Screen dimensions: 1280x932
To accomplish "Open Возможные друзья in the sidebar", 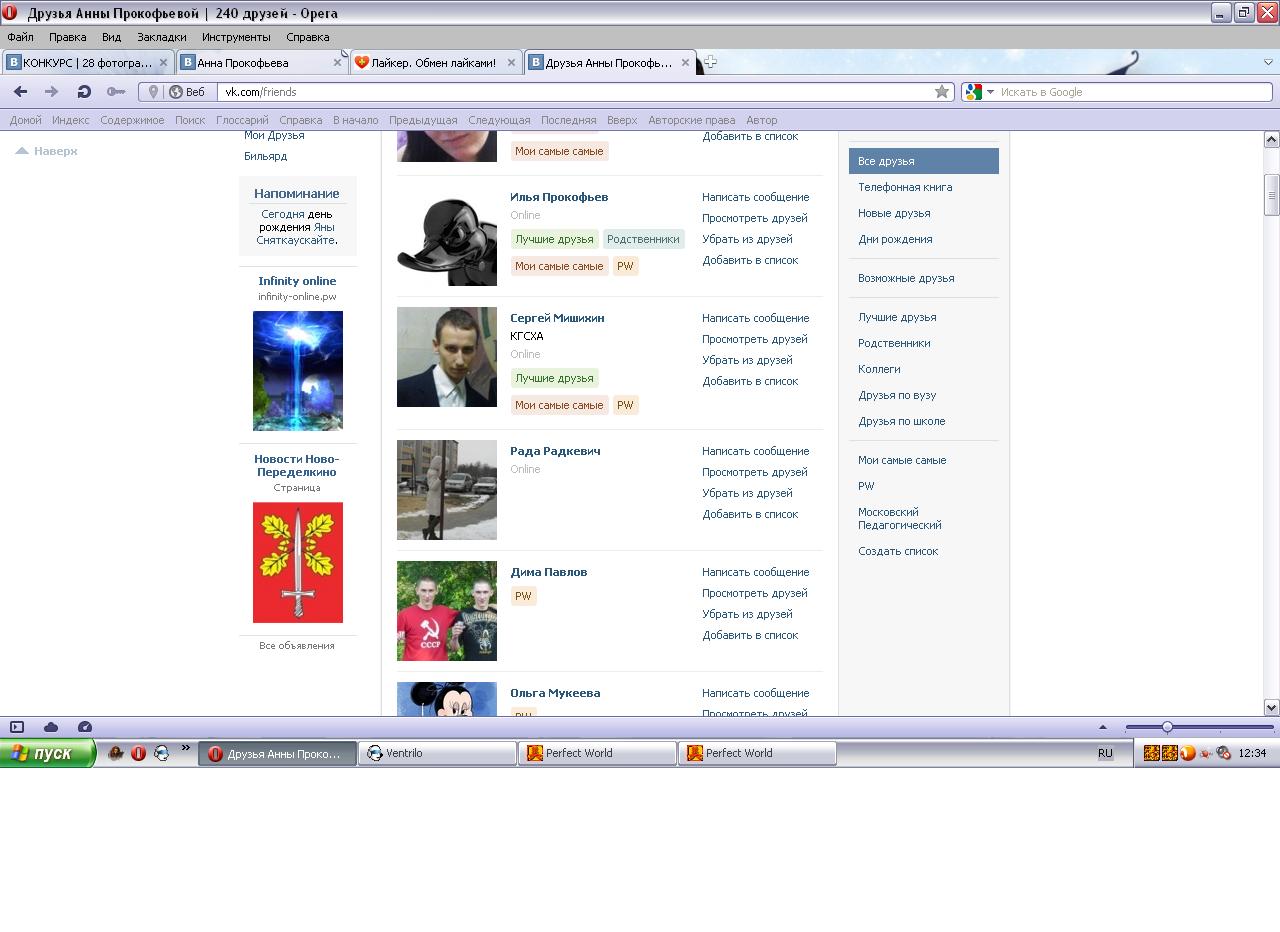I will pyautogui.click(x=906, y=278).
